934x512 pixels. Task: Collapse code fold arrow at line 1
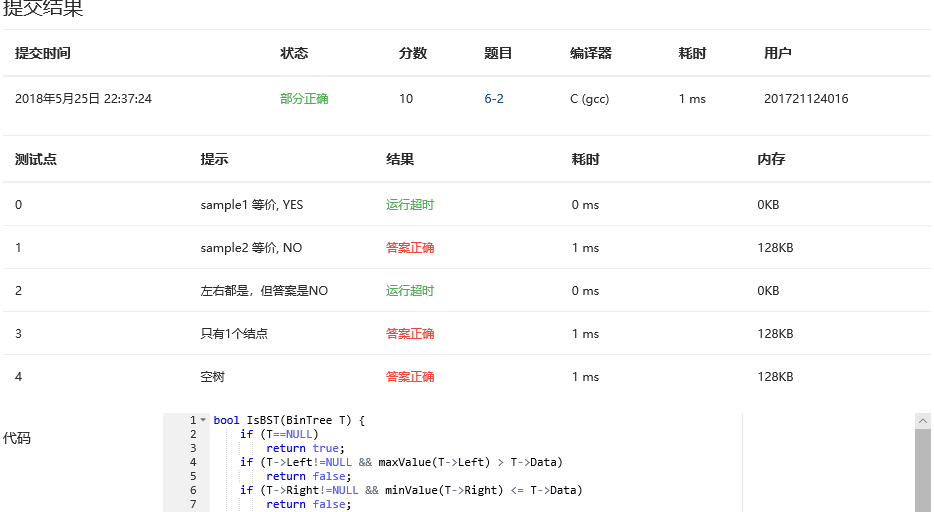click(203, 420)
